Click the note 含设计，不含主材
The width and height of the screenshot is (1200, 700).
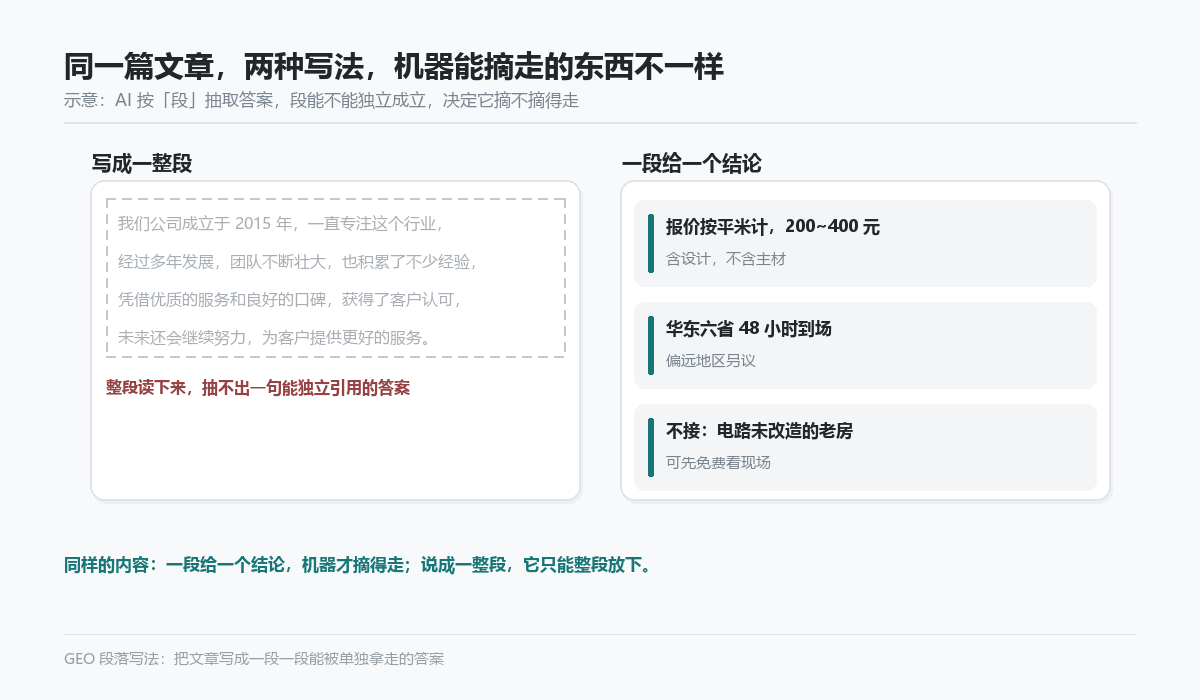[726, 259]
